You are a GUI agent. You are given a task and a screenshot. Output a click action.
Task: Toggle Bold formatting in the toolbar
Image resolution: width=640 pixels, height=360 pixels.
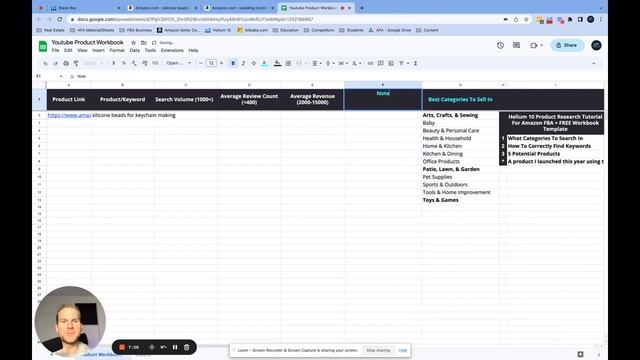pos(233,63)
